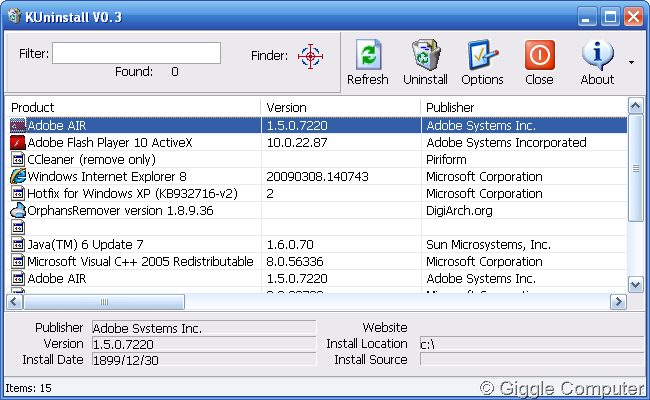
Task: Sort by the Publisher column header
Action: click(524, 107)
